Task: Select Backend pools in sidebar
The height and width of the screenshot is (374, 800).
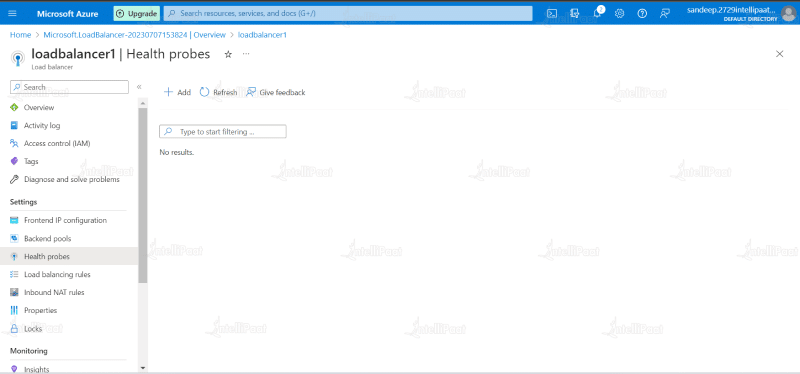Action: (x=47, y=238)
